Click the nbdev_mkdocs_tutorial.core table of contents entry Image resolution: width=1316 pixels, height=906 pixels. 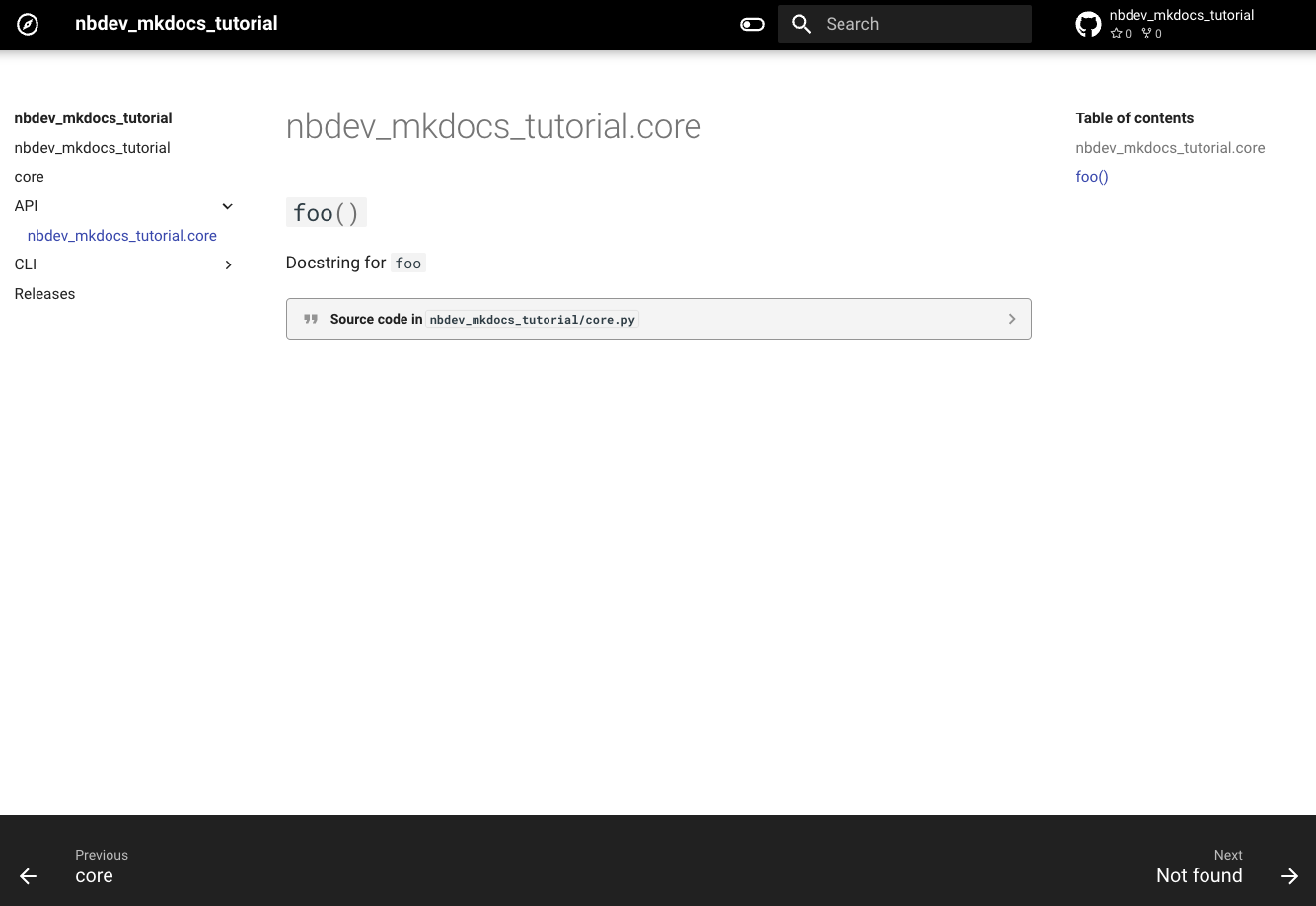point(1170,148)
